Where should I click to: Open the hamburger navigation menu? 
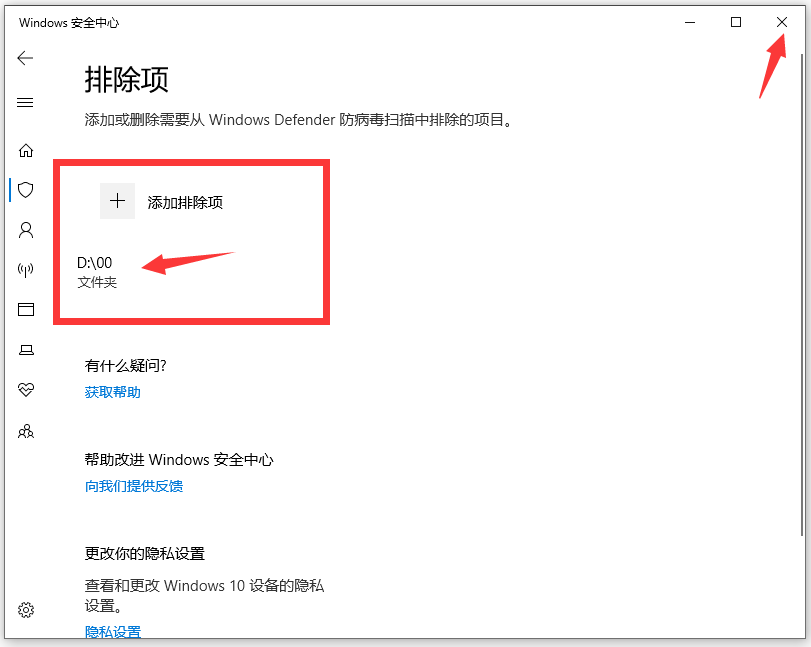[x=25, y=102]
